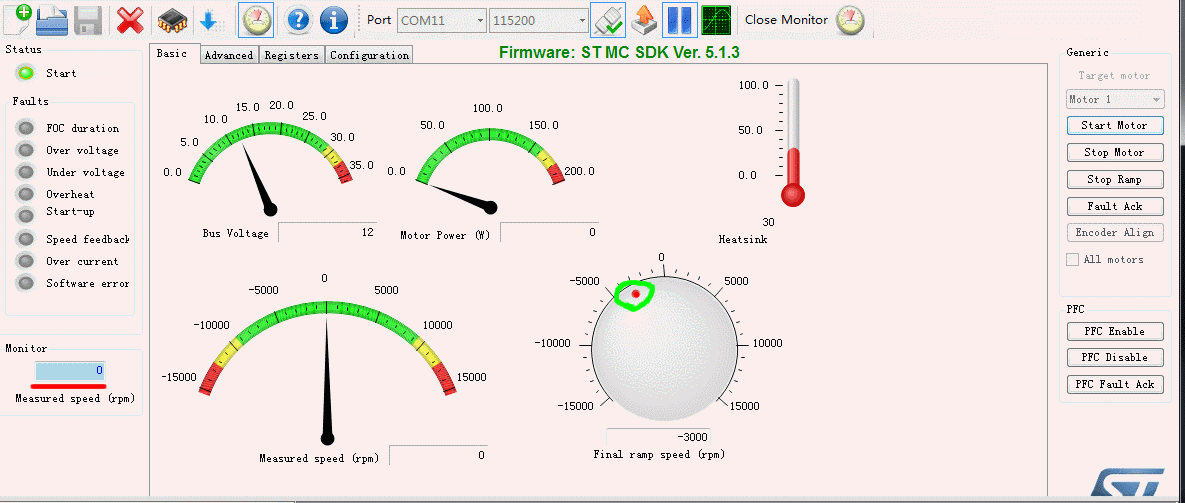Screen dimensions: 1185x503
Task: Click the FOC duration fault LED
Action: [x=26, y=128]
